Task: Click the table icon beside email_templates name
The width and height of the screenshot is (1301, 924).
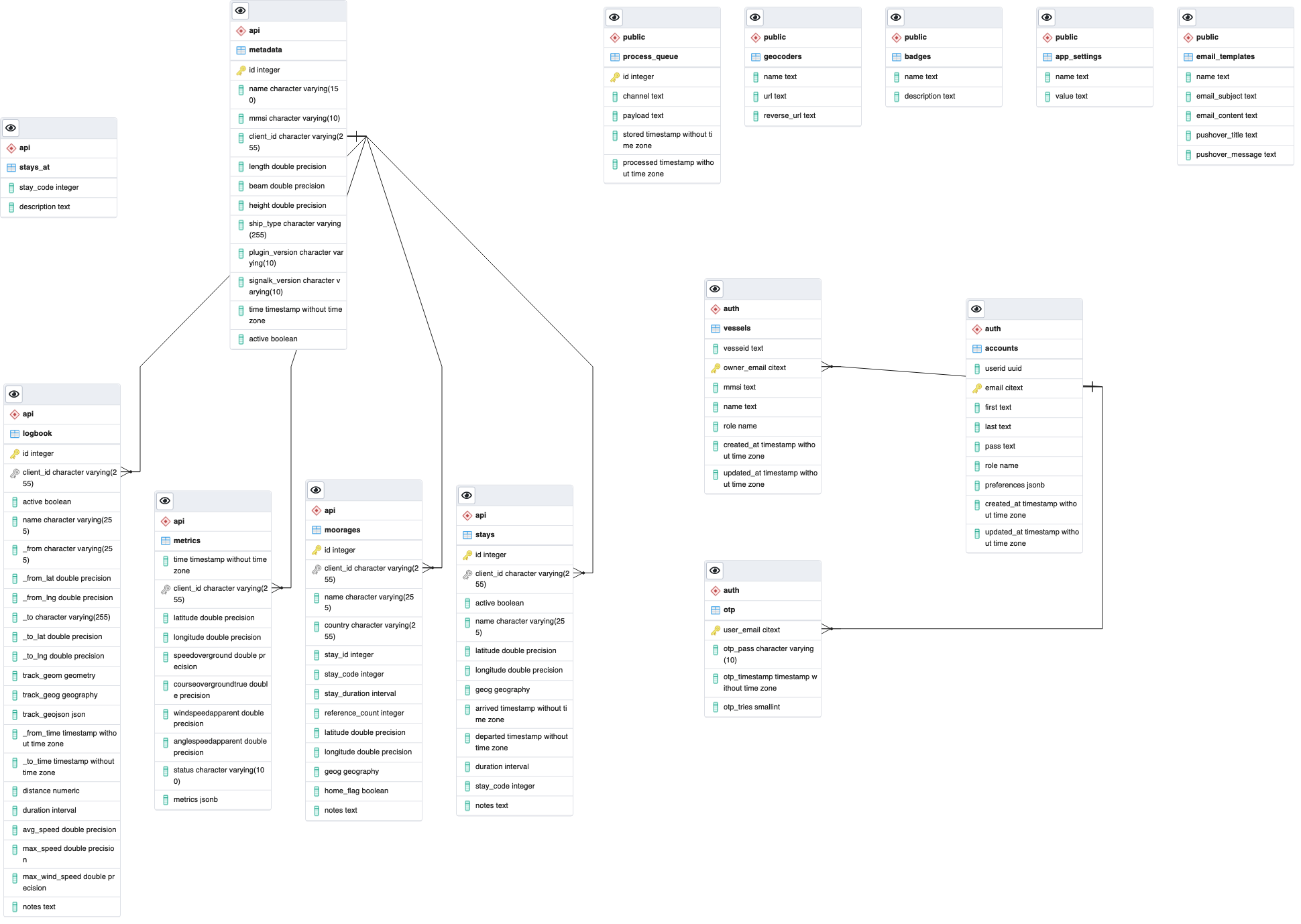Action: pos(1188,57)
